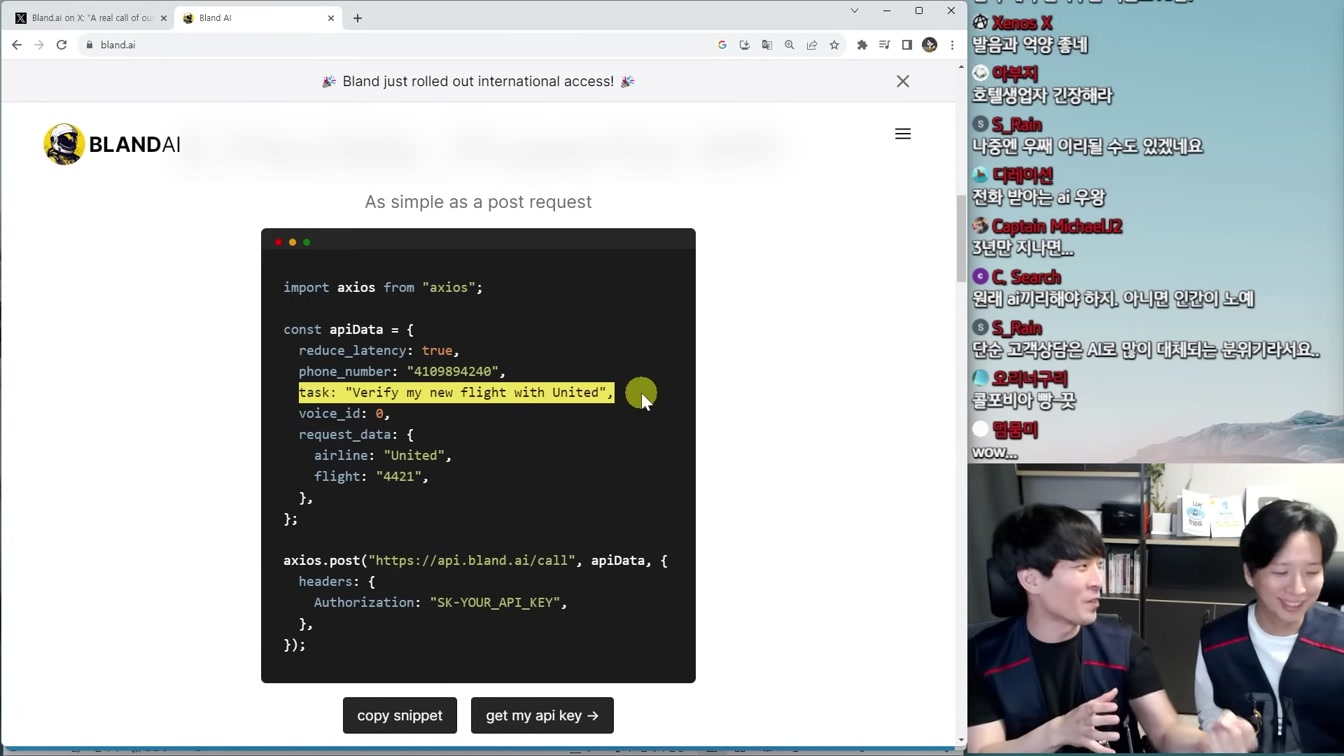Click the Bland AI logo
The width and height of the screenshot is (1344, 756).
112,144
